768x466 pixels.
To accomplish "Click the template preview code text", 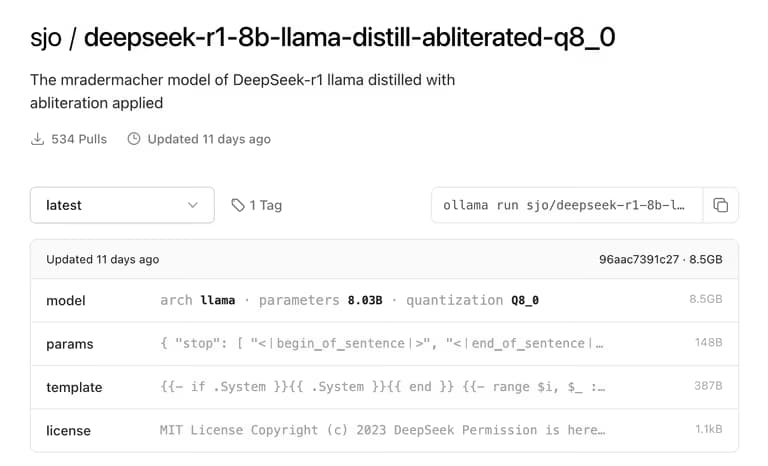I will (382, 387).
